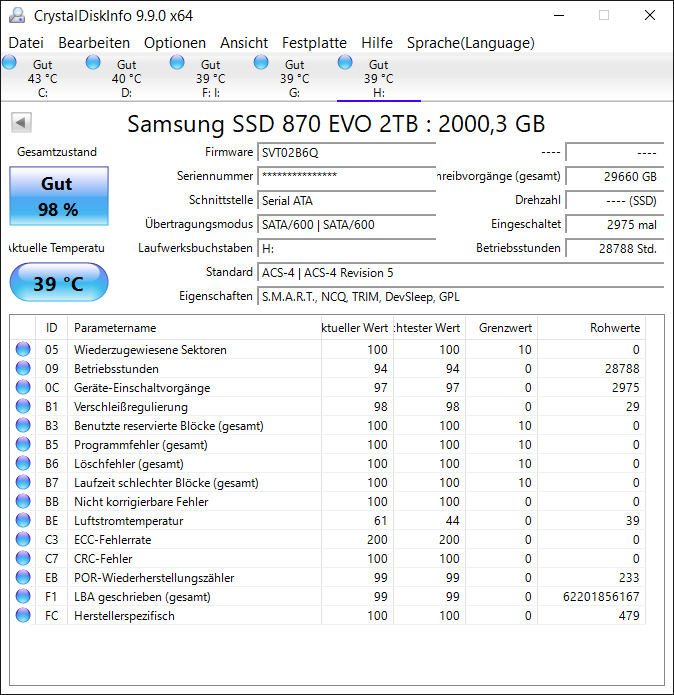Click the total writes value 29660 GB
Viewport: 674px width, 695px height.
click(x=615, y=176)
